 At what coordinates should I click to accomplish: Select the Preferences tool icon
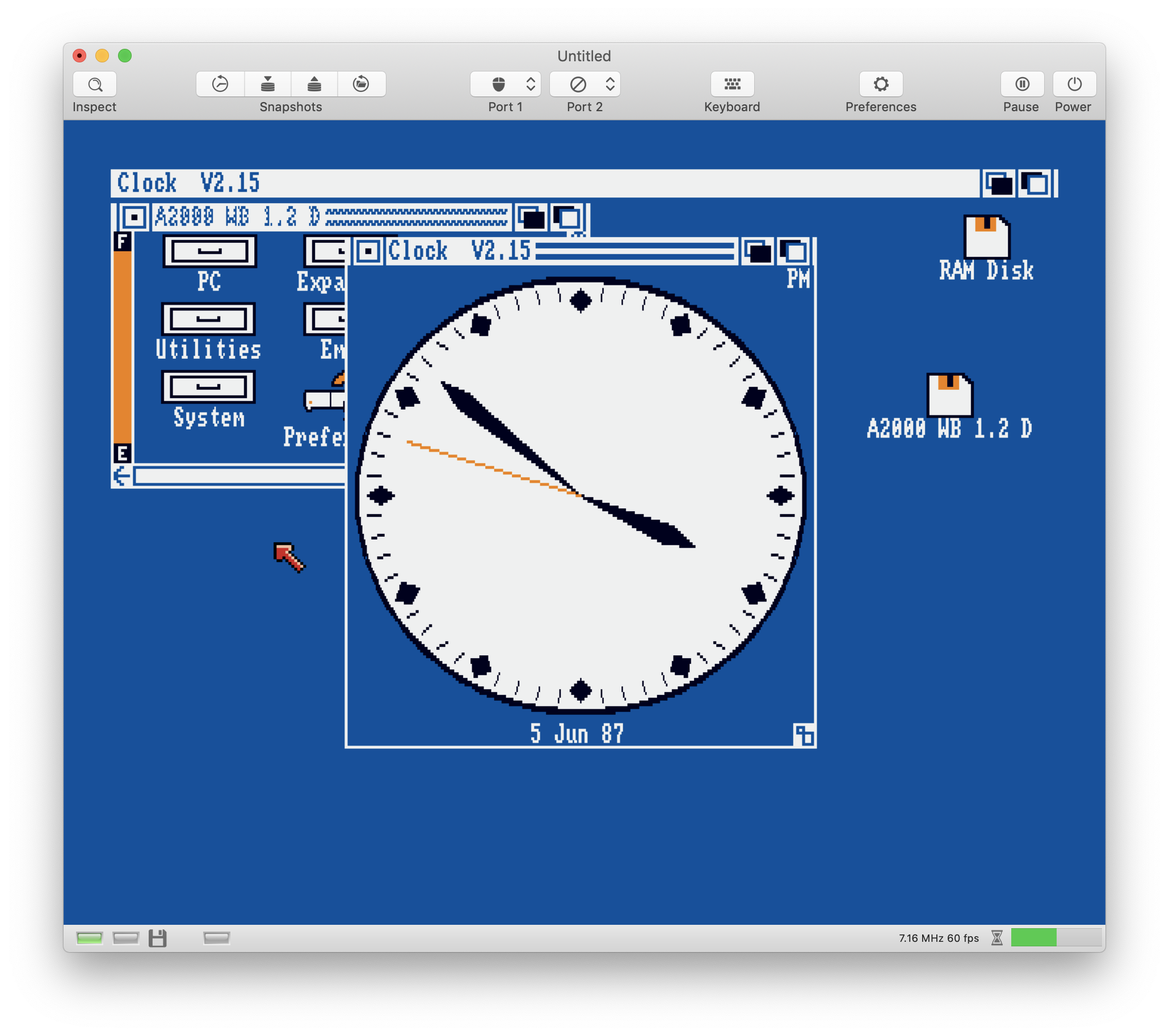[x=325, y=391]
